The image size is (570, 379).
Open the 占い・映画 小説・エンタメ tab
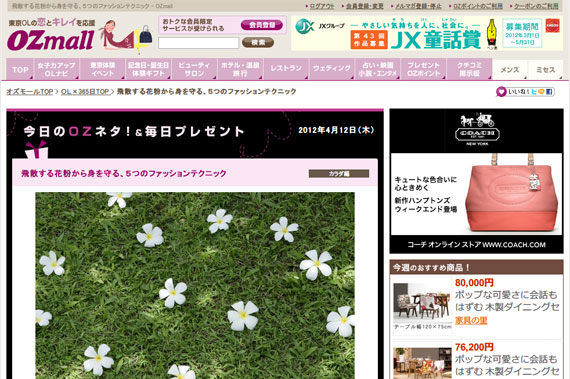point(378,69)
